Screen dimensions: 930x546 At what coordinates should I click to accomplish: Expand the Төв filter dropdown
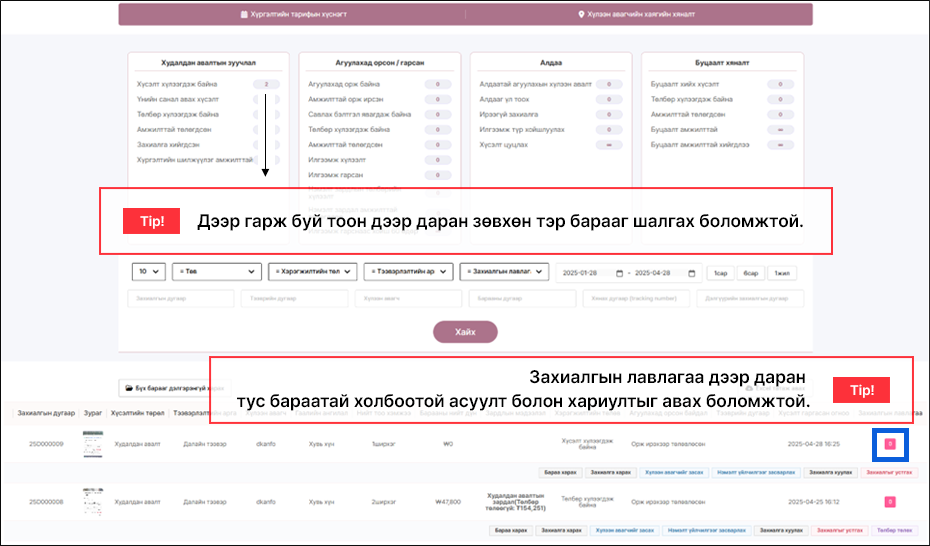tap(216, 272)
